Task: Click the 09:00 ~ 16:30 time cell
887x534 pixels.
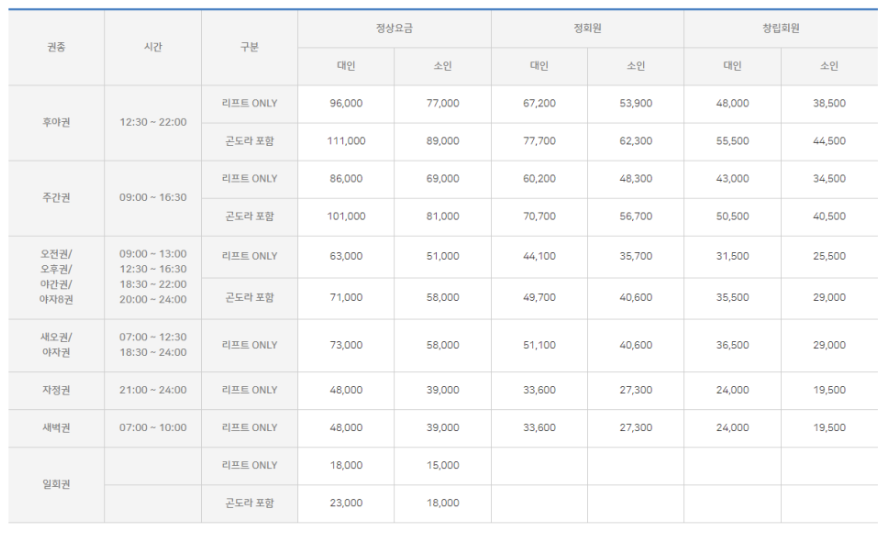Action: [153, 198]
